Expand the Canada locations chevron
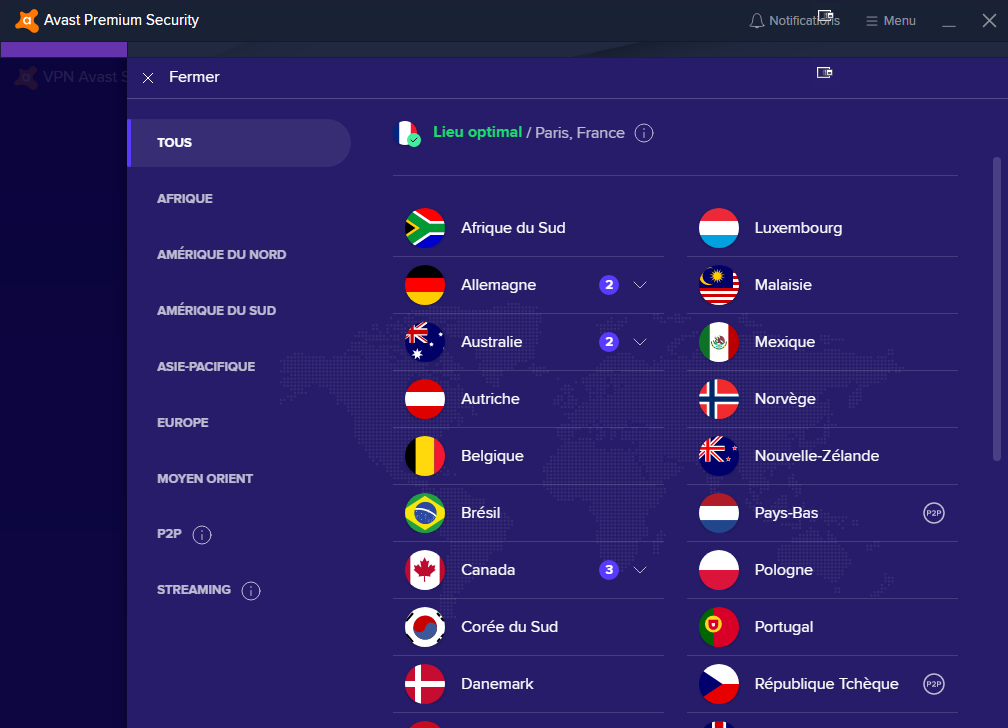 tap(640, 570)
